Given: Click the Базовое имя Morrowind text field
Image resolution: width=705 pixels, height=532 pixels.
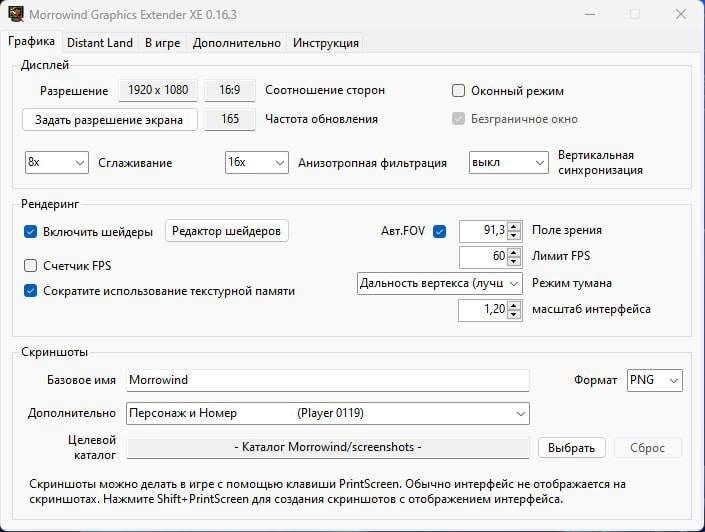Looking at the screenshot, I should click(328, 380).
